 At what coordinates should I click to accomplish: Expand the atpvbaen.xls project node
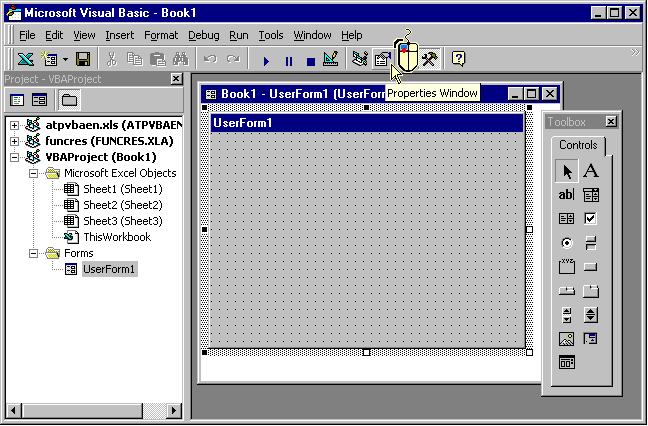[x=14, y=125]
